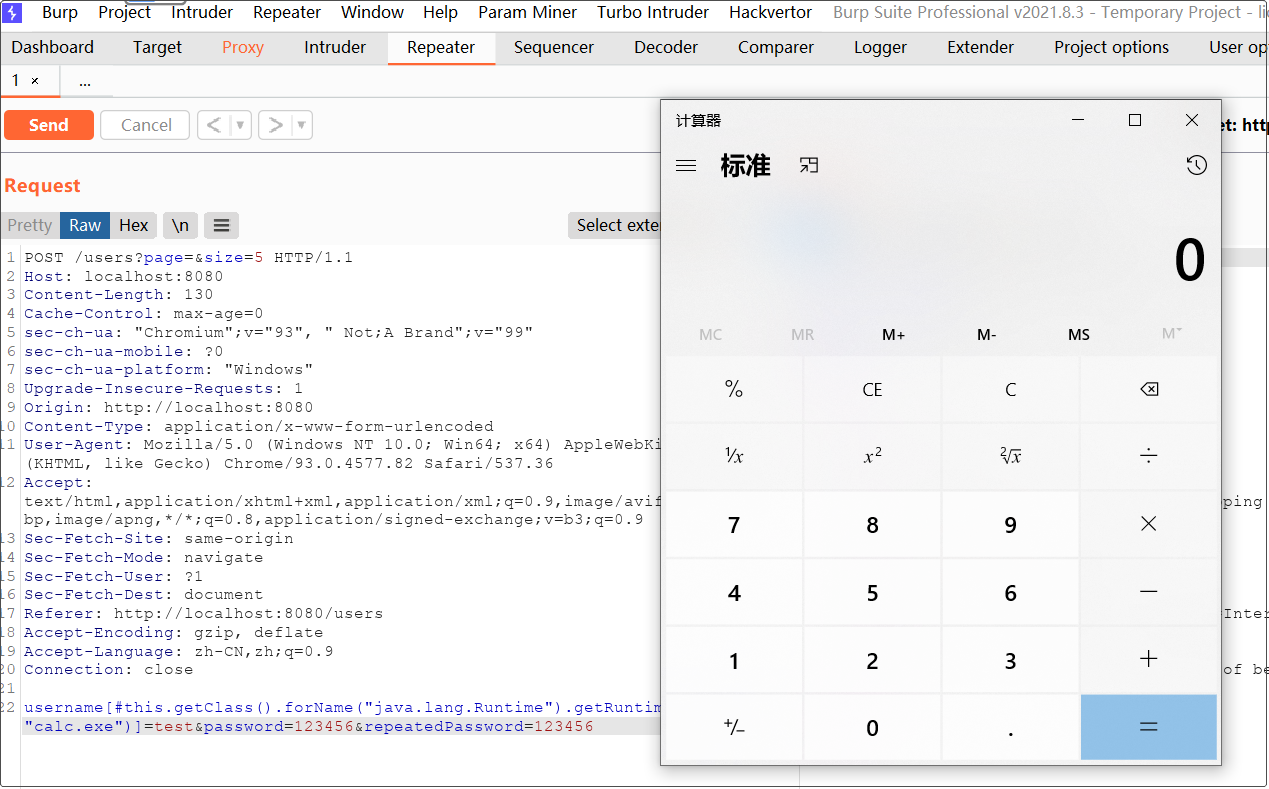
Task: Click the plus/minus sign toggle key
Action: [x=734, y=727]
